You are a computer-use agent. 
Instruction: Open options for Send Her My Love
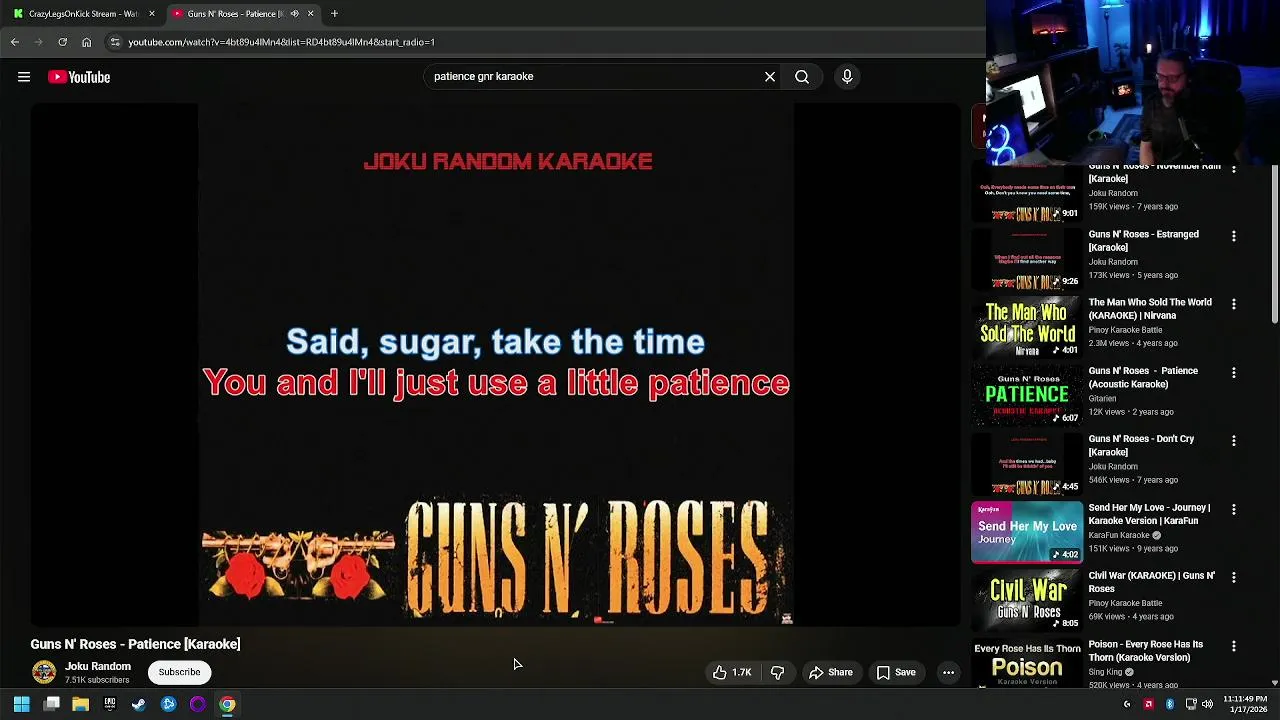click(x=1233, y=509)
